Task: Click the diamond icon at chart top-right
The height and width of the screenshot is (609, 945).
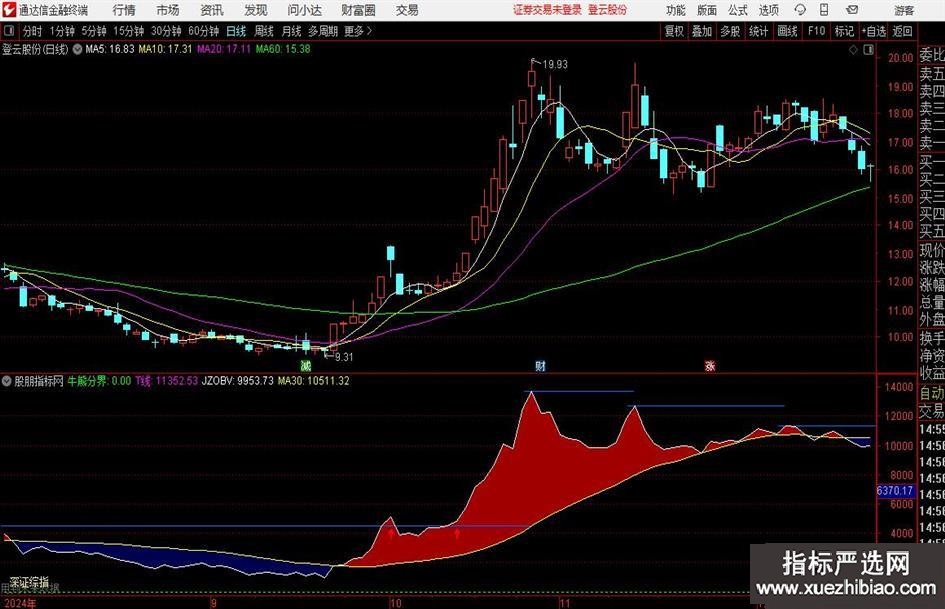Action: click(x=853, y=50)
